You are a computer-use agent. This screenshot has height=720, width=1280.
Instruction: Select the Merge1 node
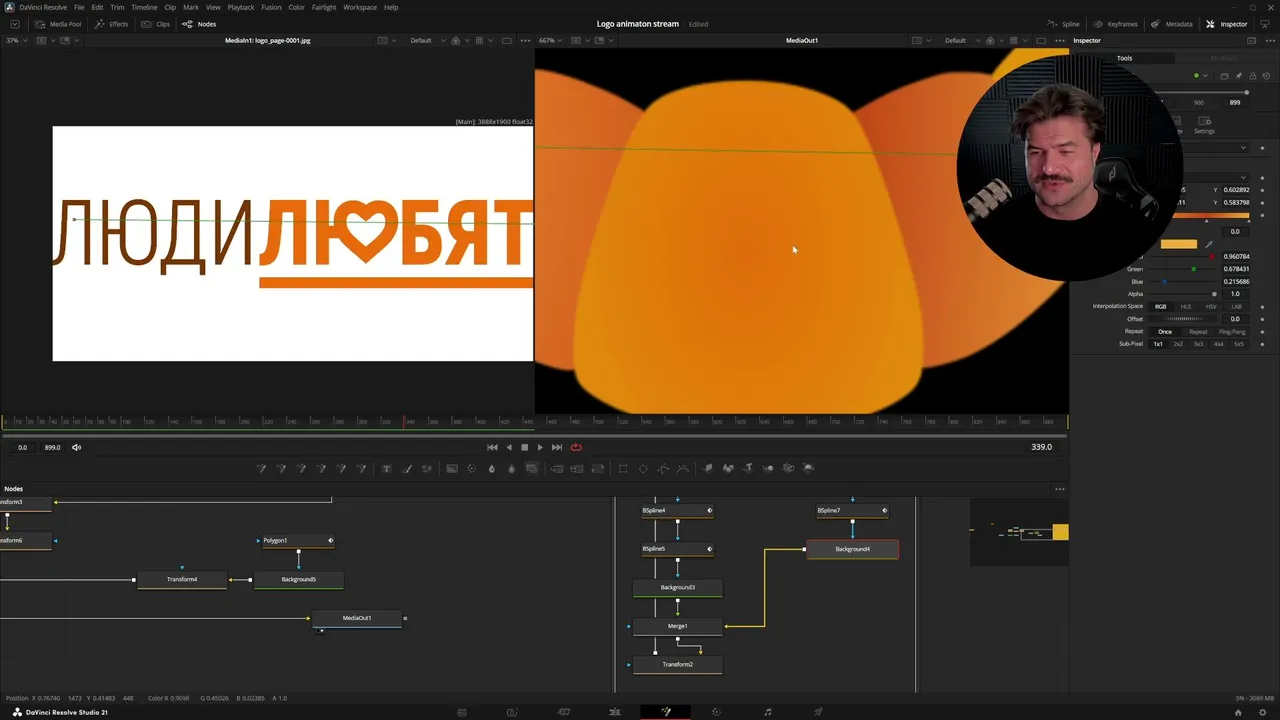(x=677, y=626)
